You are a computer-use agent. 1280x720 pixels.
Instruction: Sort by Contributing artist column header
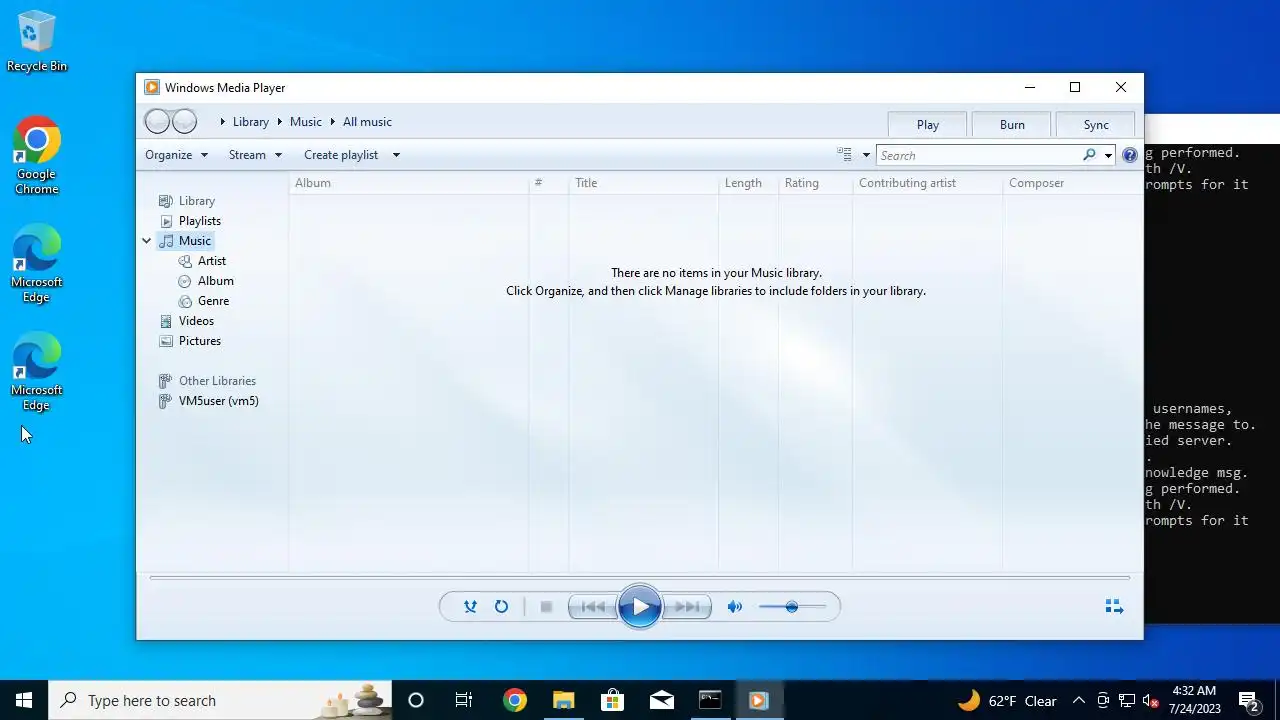coord(927,183)
